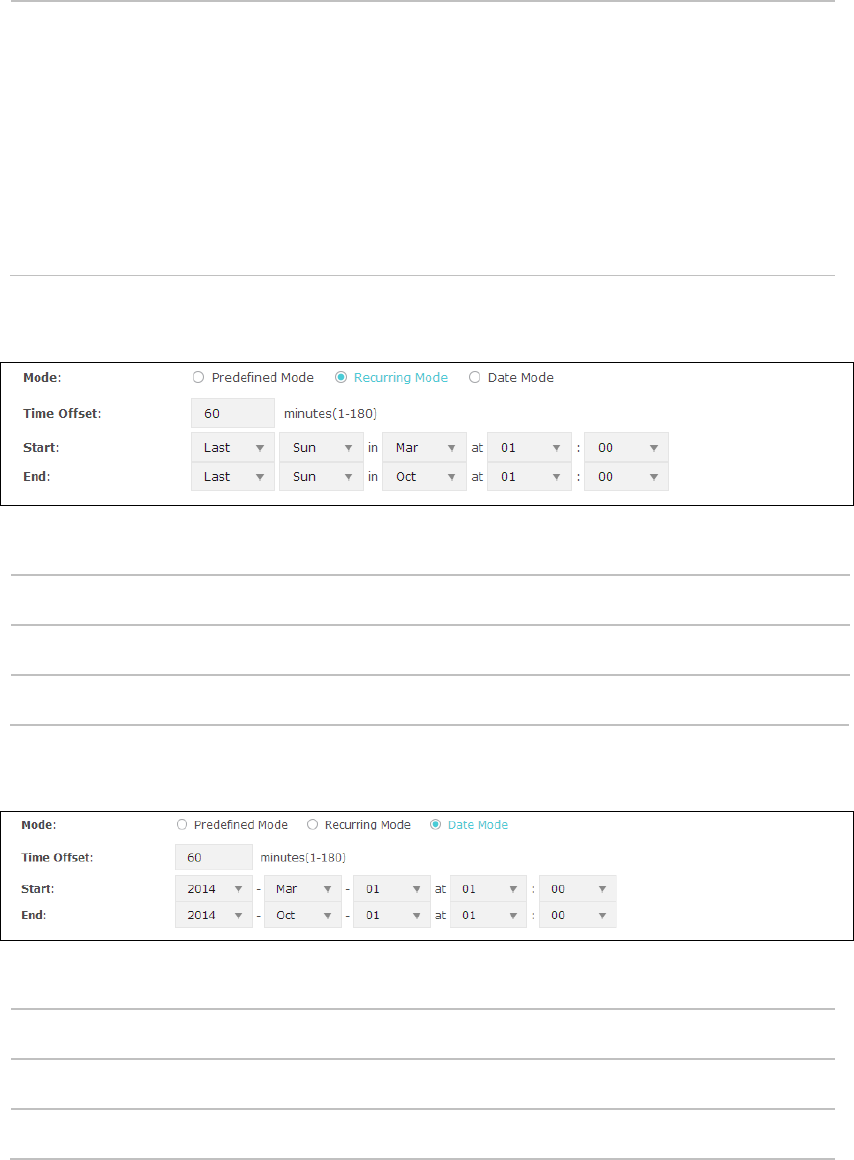The width and height of the screenshot is (854, 1160).
Task: Open Start minute '00' dropdown in recurring panel
Action: point(626,448)
